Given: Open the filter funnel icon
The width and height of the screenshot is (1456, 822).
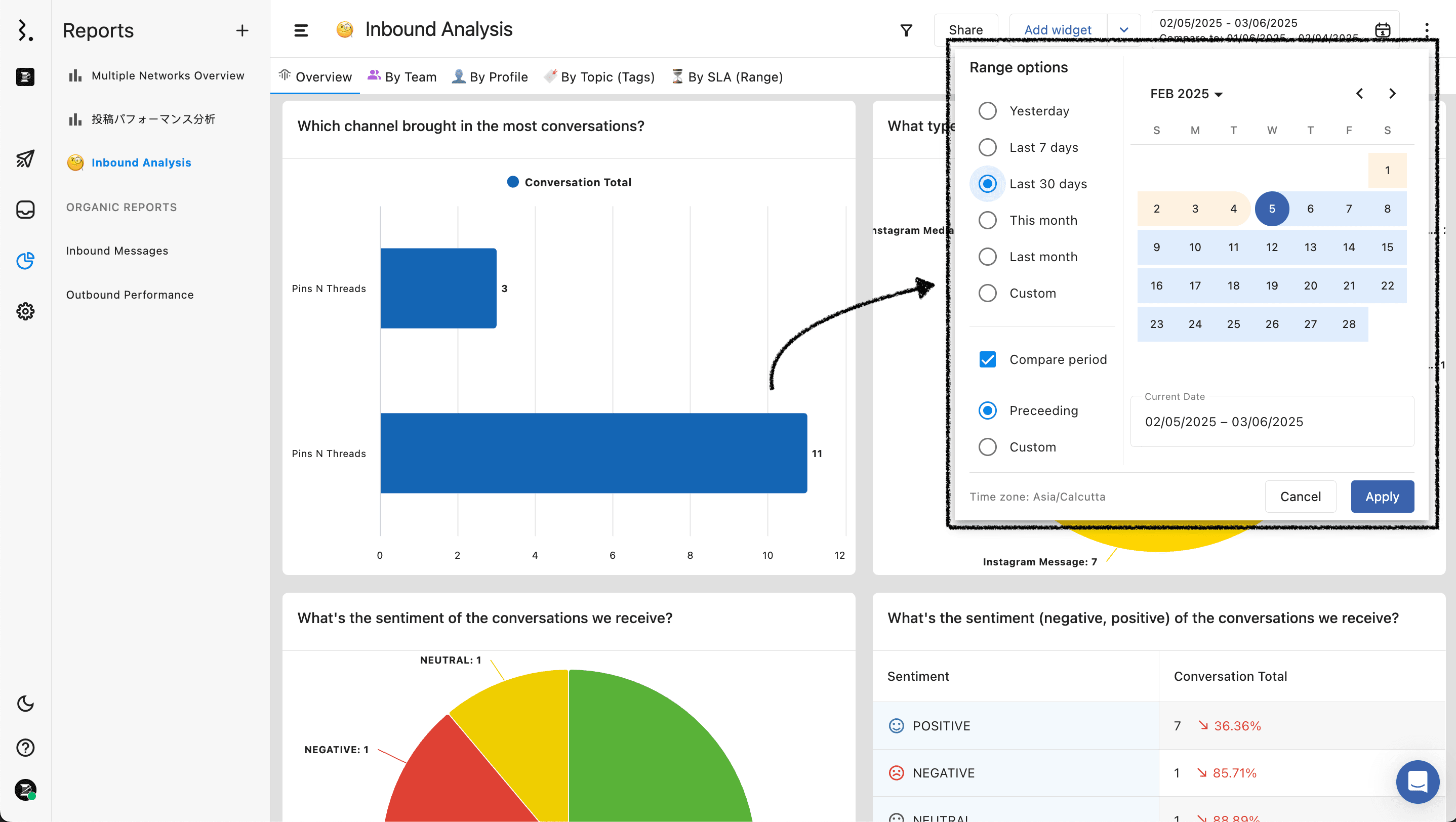Looking at the screenshot, I should (906, 29).
